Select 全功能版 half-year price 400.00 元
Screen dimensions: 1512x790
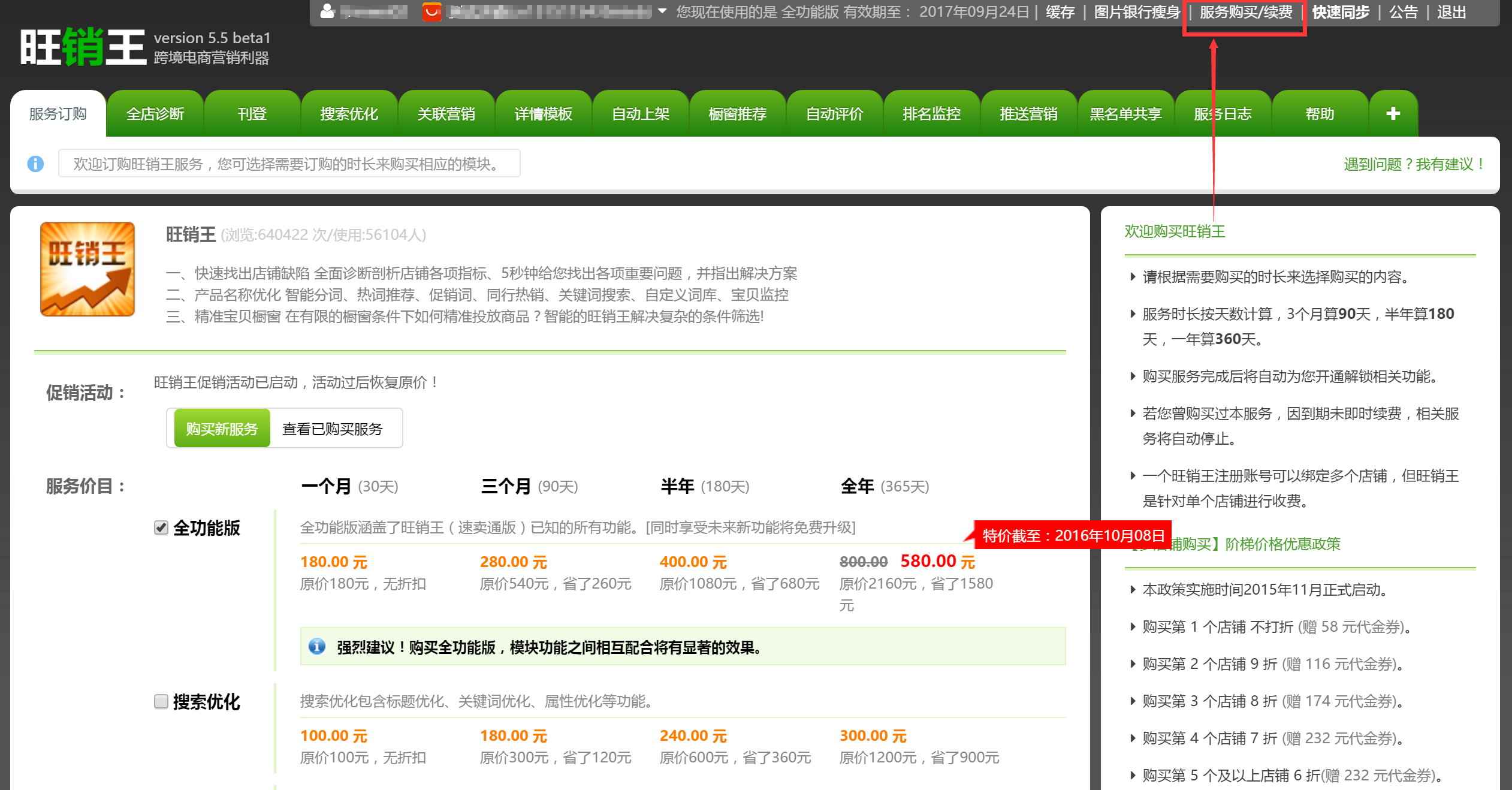[x=693, y=562]
